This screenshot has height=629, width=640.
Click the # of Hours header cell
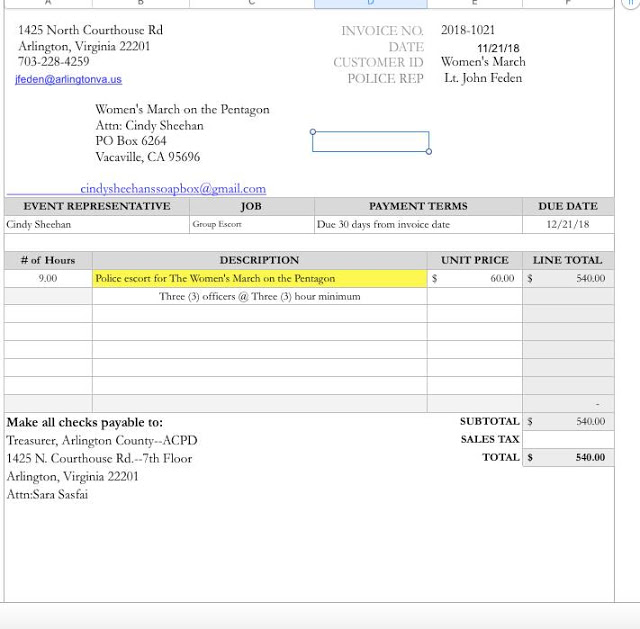48,260
